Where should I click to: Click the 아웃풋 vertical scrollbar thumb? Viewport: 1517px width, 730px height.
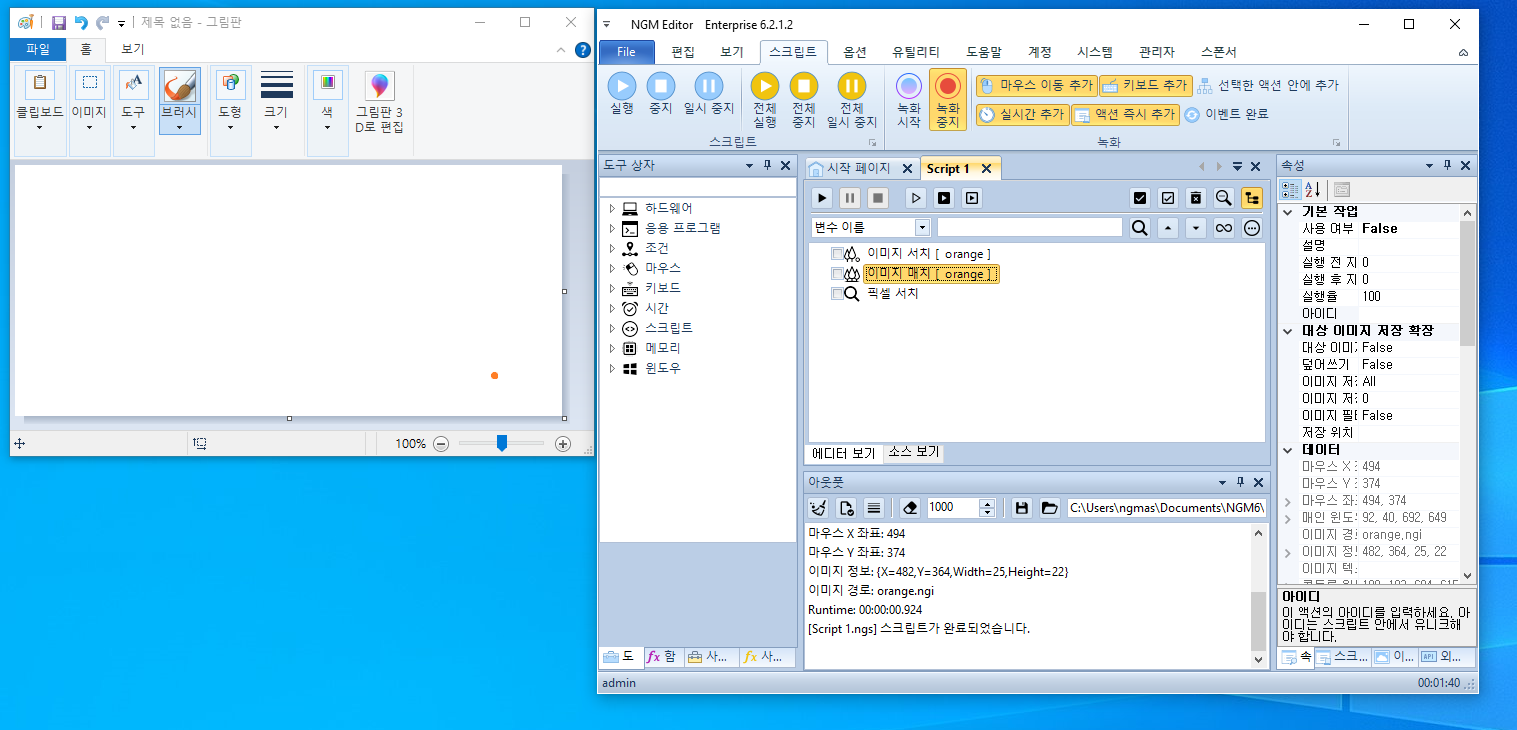1258,620
